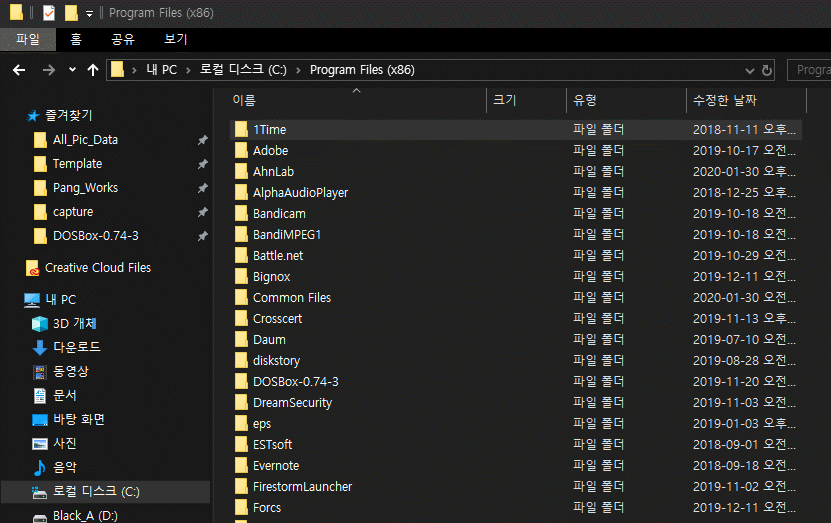
Task: Select 즐겨찾기 in the navigation pane
Action: 69,116
